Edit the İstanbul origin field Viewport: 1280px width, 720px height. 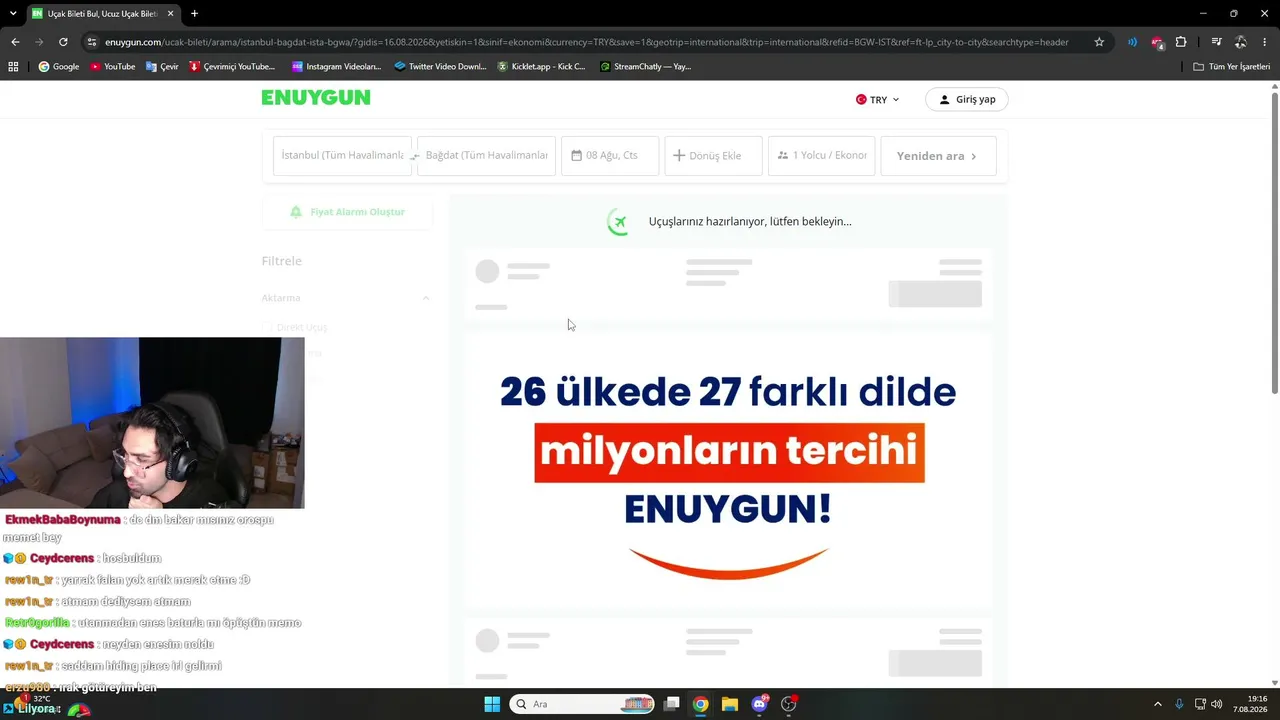(342, 156)
